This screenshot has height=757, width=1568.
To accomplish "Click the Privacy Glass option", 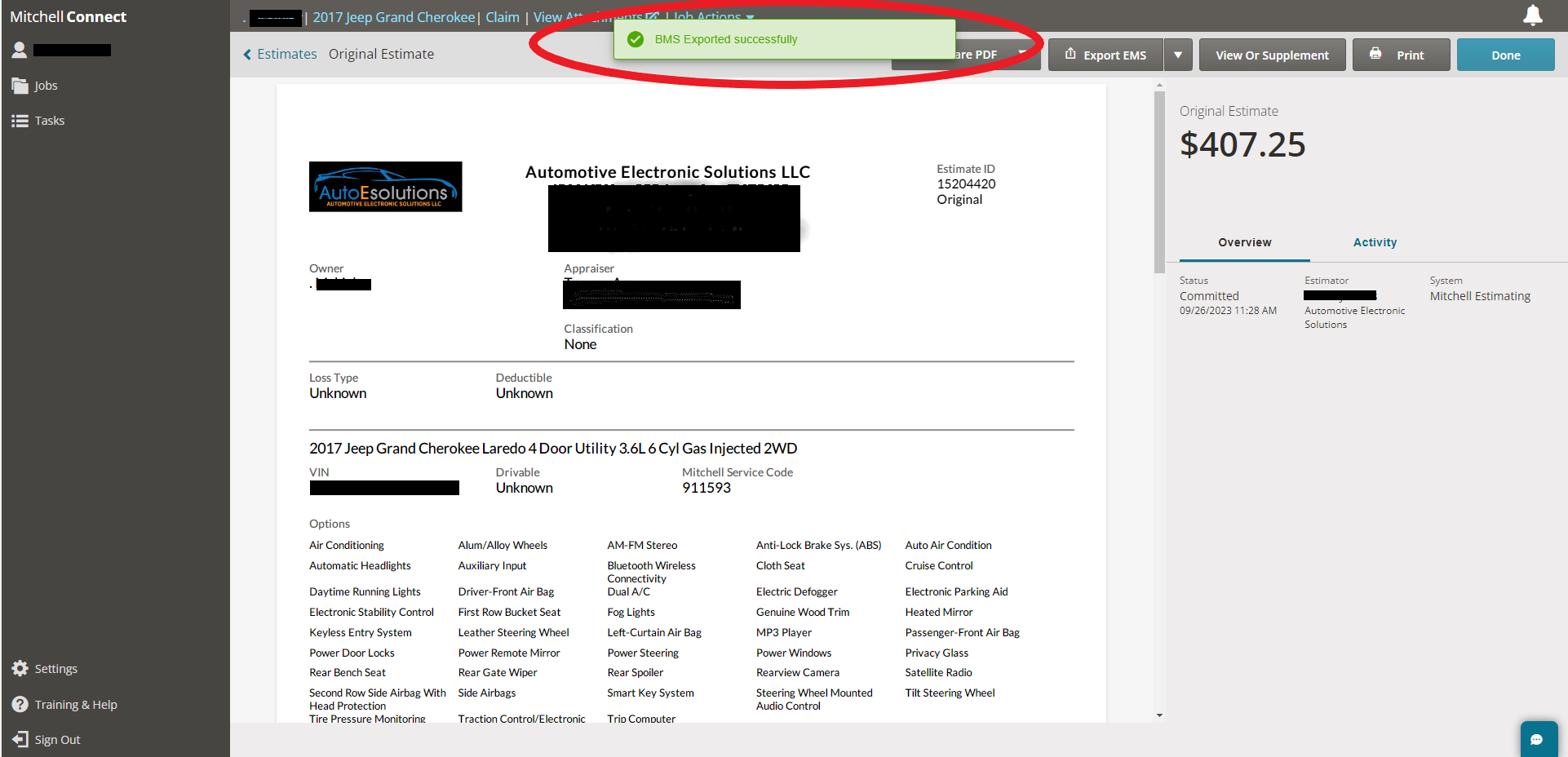I will [x=937, y=653].
